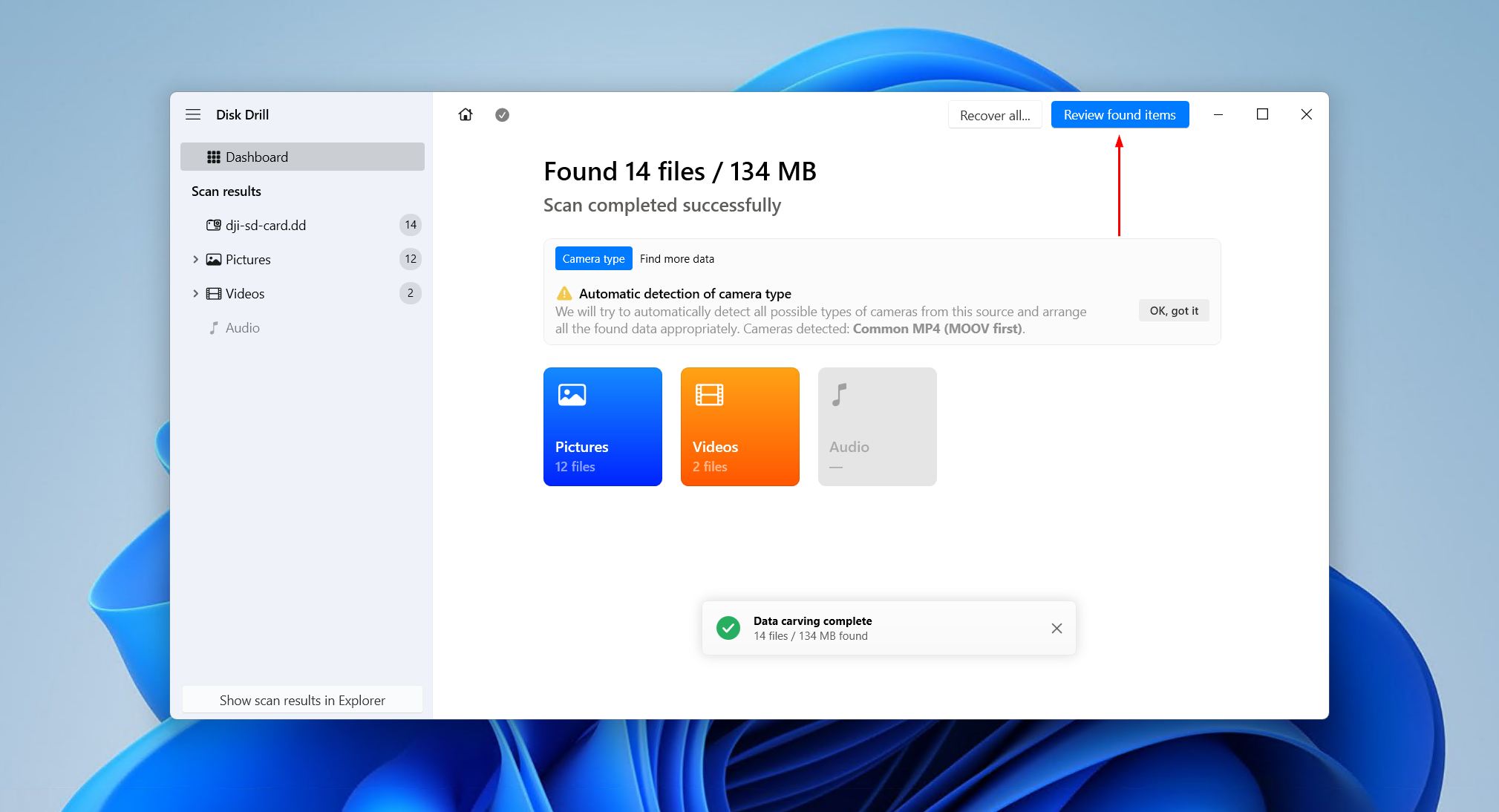Click the 12 count badge for Pictures
The image size is (1499, 812).
(411, 259)
